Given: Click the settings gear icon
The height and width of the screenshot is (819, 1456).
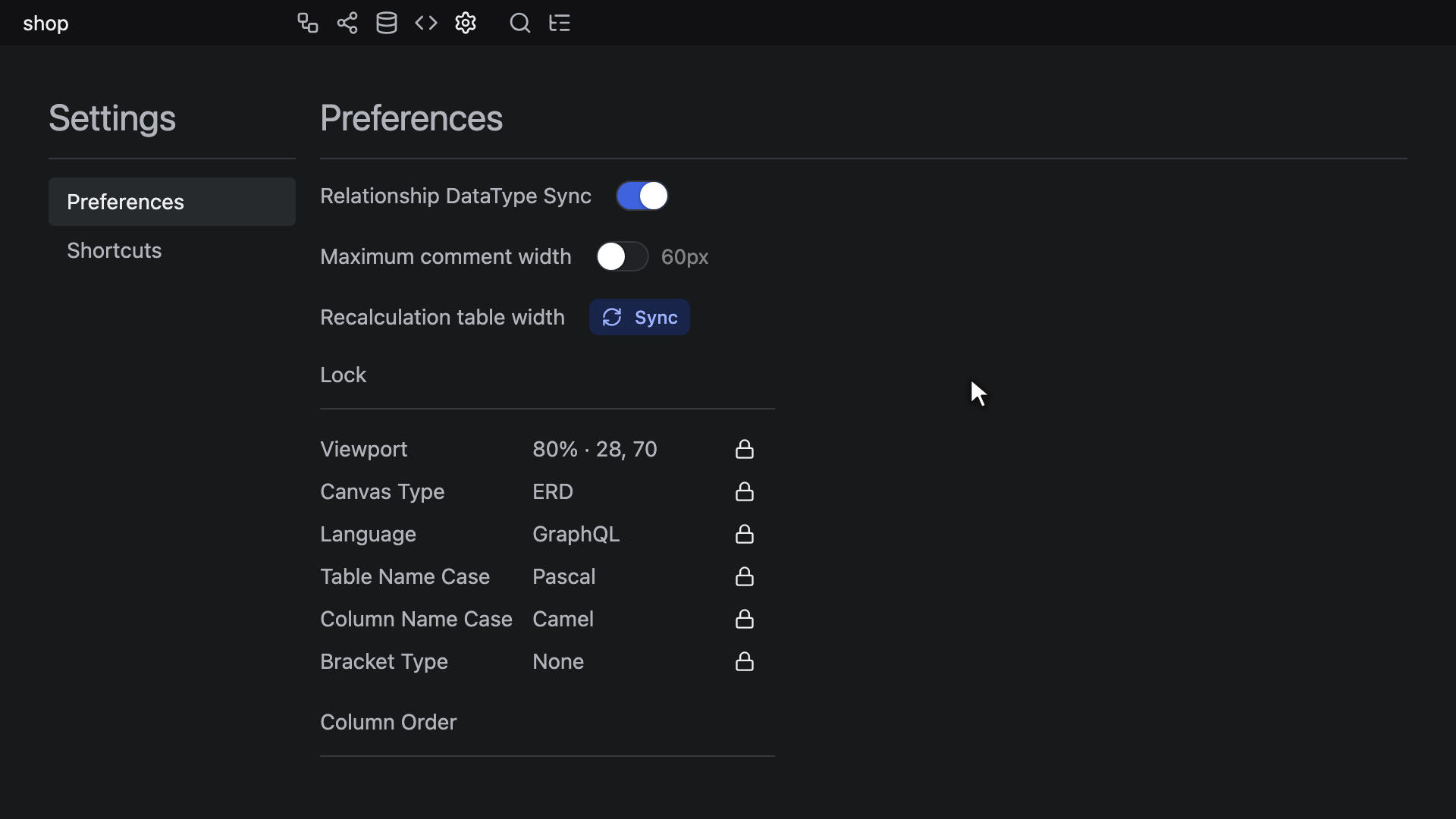Looking at the screenshot, I should click(466, 23).
